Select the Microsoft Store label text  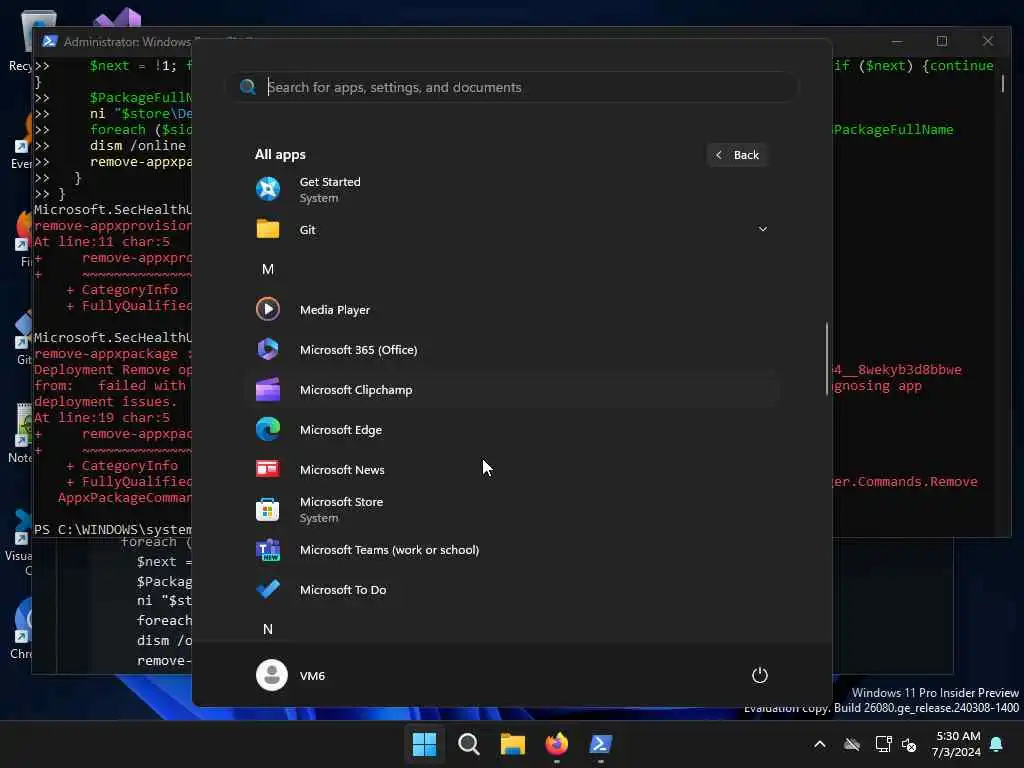coord(342,502)
